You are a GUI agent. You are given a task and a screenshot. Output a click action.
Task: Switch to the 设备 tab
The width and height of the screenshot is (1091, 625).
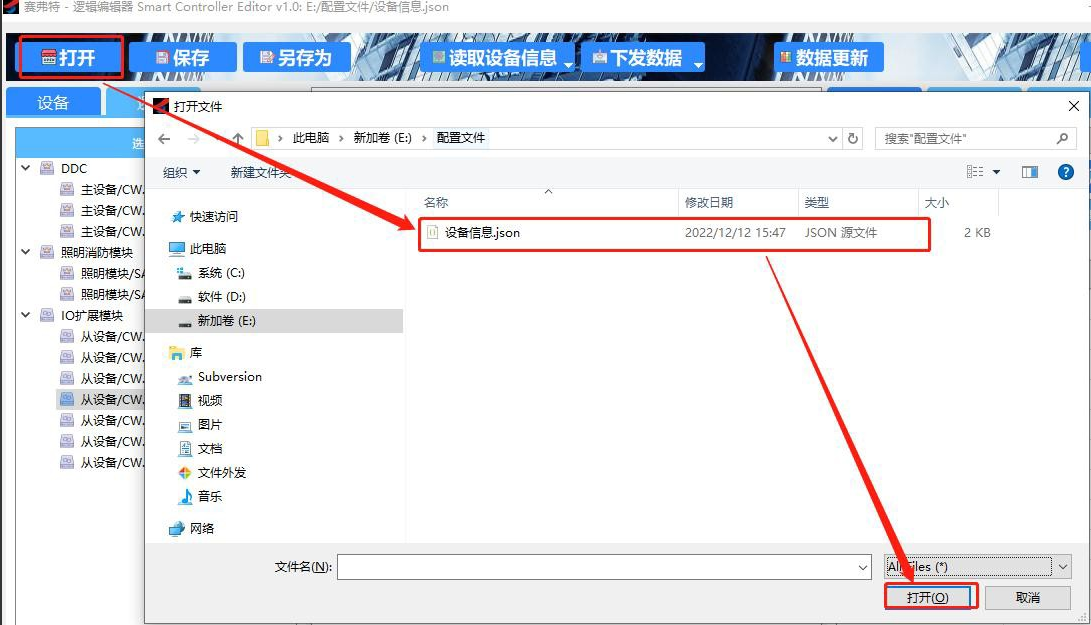point(53,103)
